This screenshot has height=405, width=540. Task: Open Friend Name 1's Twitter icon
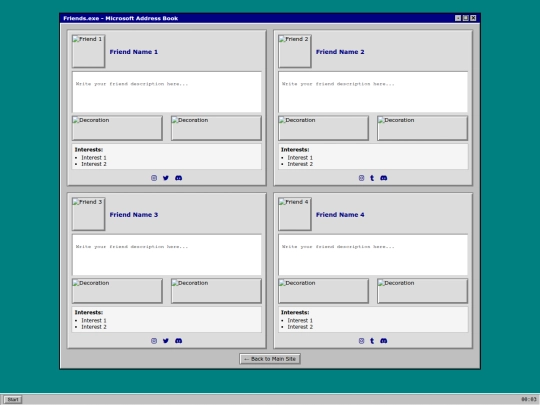166,178
